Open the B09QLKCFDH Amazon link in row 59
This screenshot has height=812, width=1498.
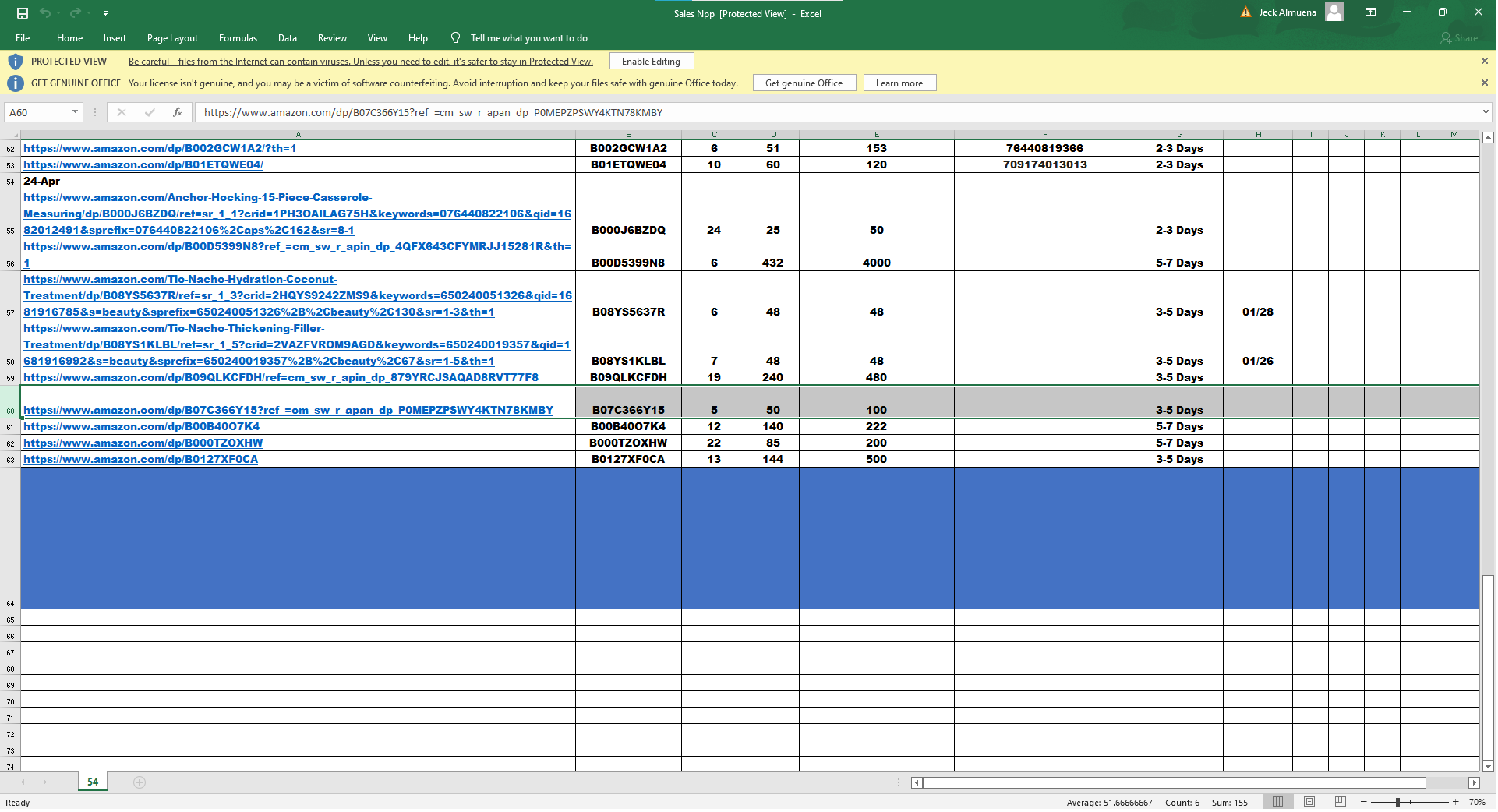coord(281,378)
